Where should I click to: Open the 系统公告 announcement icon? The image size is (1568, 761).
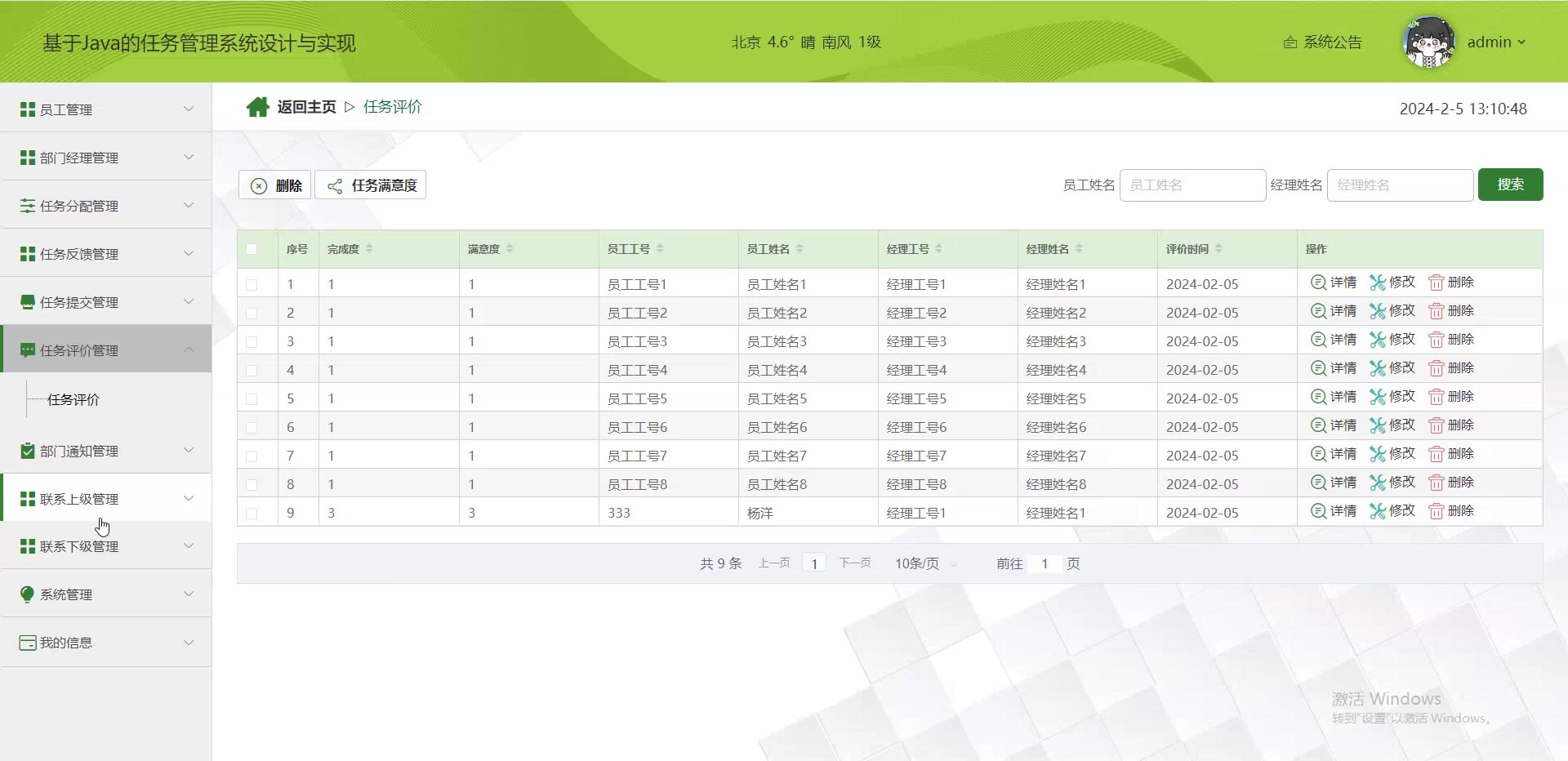pos(1290,42)
